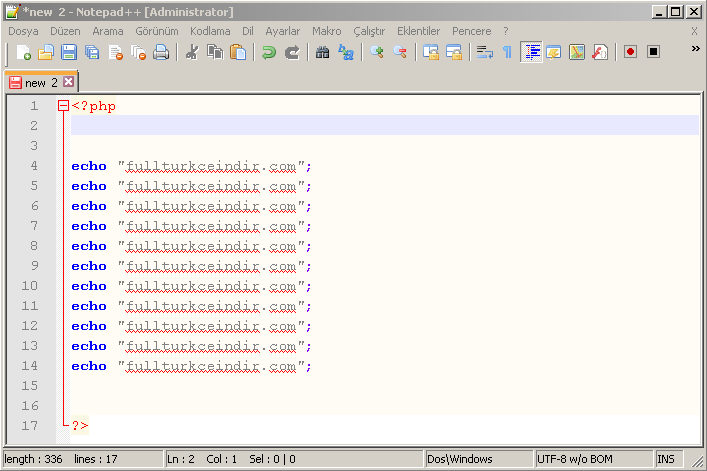Stop macro recording square button

click(x=653, y=52)
